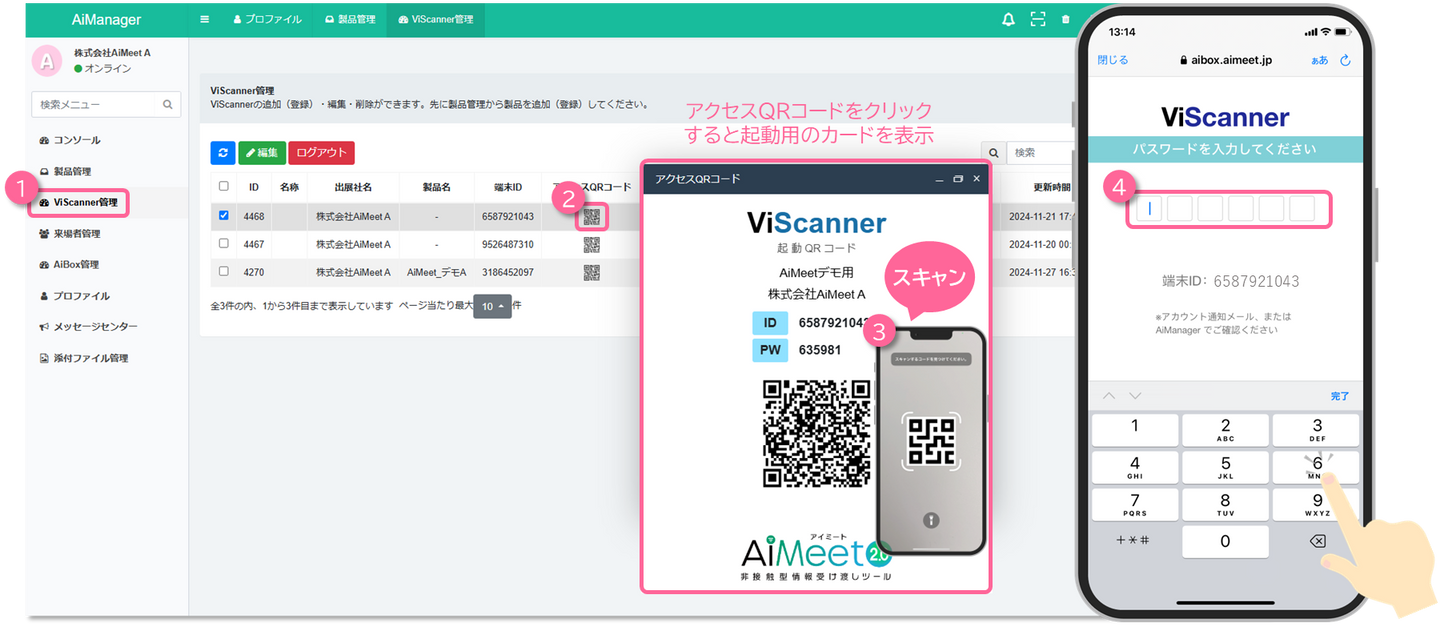Sort by the 端末ID column header
The image size is (1452, 639).
[508, 187]
